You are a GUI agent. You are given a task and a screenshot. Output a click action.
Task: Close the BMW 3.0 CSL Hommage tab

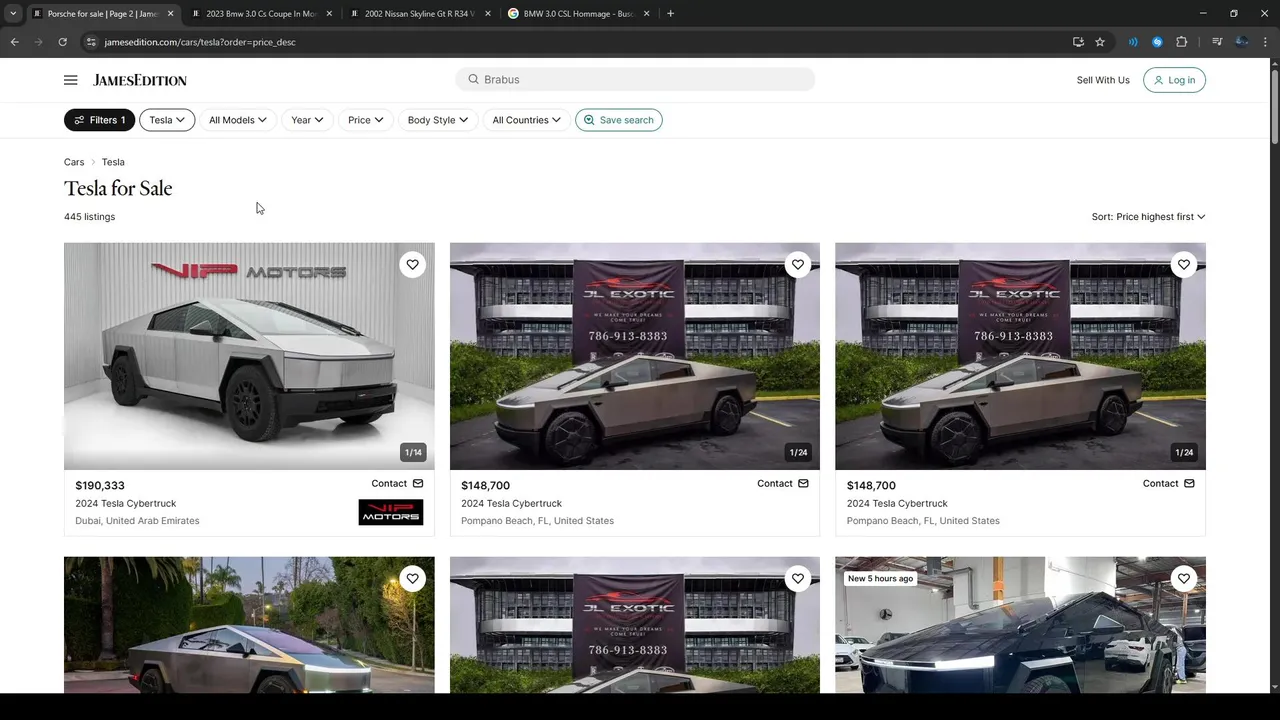[646, 14]
